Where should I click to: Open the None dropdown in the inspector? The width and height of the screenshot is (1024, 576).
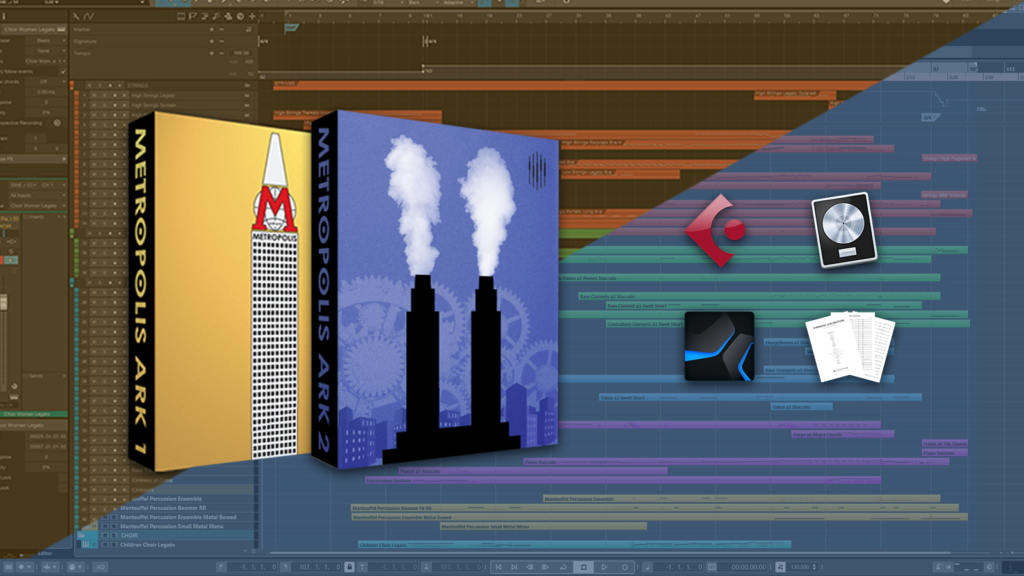(x=46, y=50)
